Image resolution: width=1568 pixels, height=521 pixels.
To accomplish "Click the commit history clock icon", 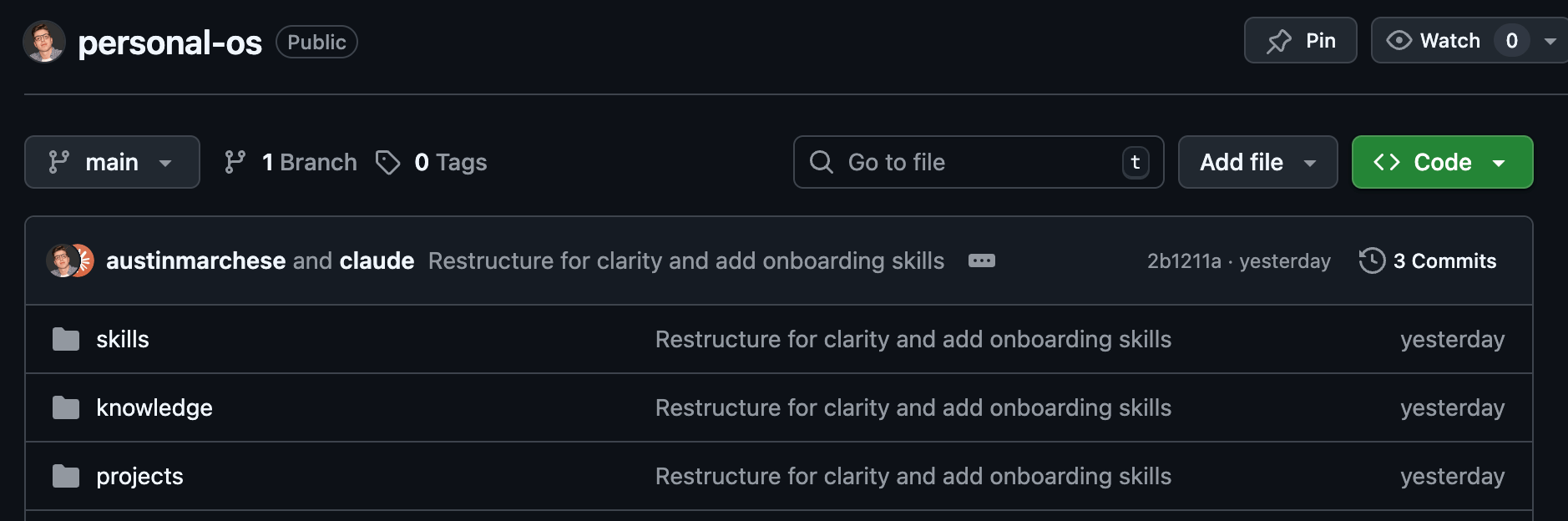I will click(x=1372, y=260).
